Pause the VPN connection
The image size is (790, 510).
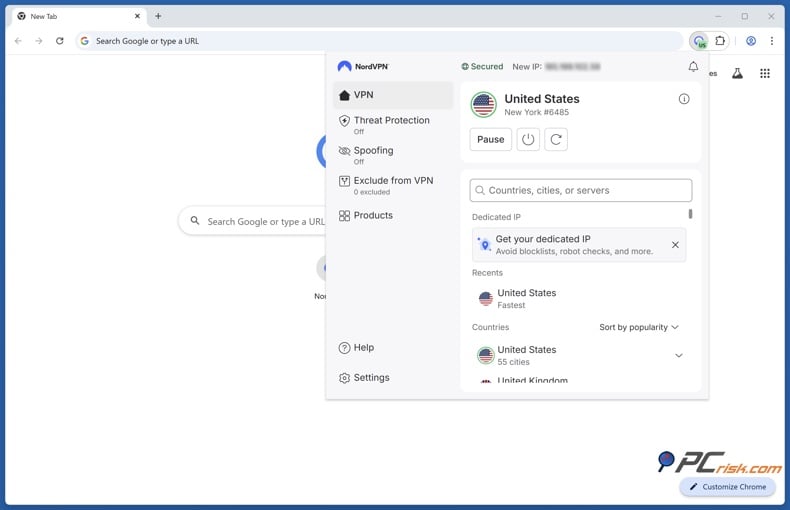490,139
